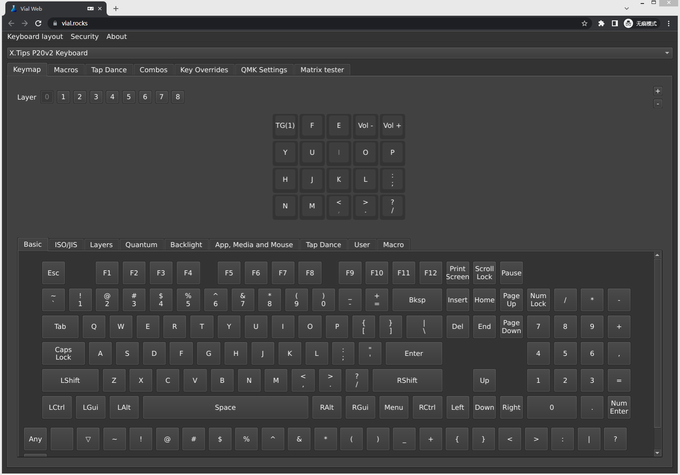This screenshot has height=475, width=680.
Task: Open the Quantum keycode tab
Action: click(x=141, y=244)
